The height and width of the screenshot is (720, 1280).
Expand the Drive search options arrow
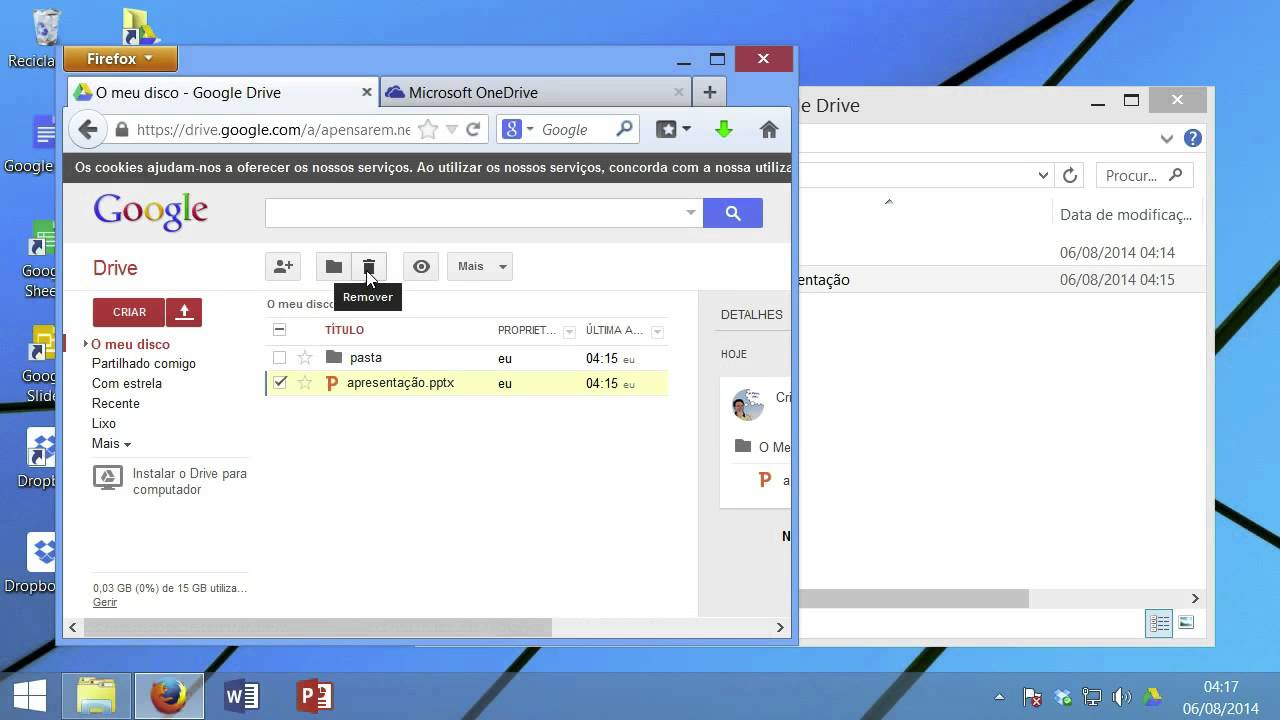(690, 213)
